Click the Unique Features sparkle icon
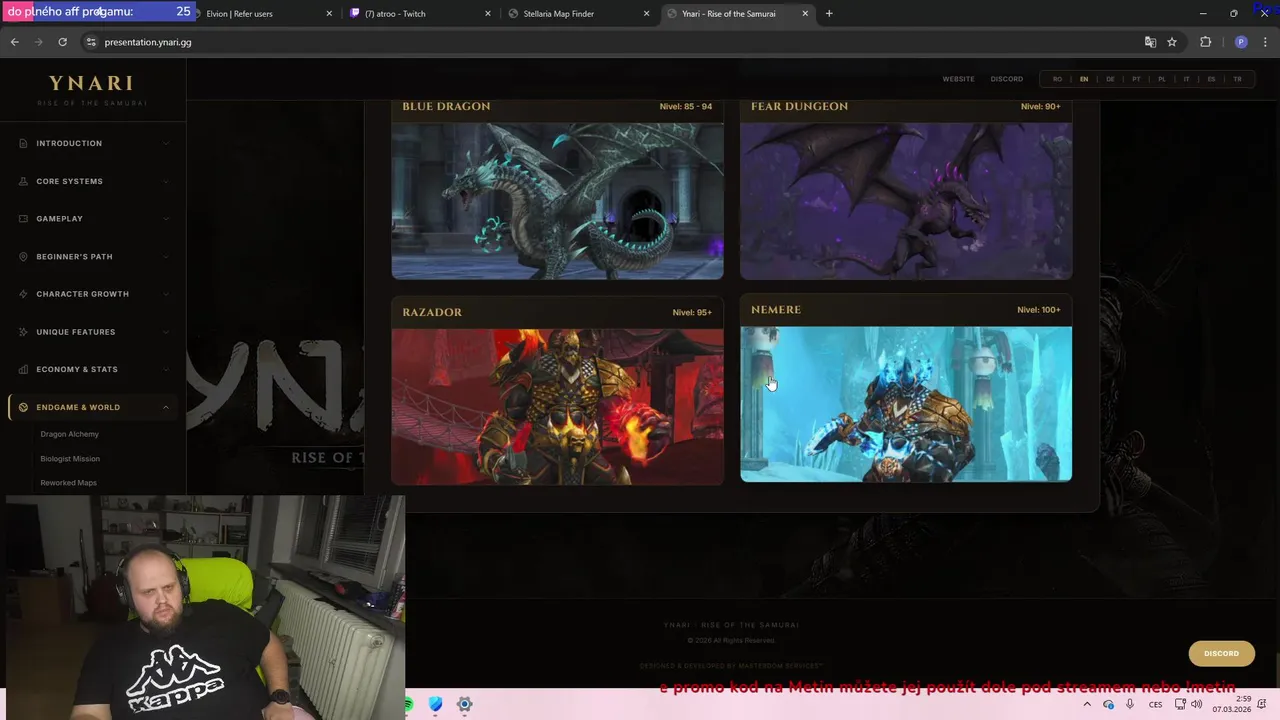1280x720 pixels. pos(23,332)
